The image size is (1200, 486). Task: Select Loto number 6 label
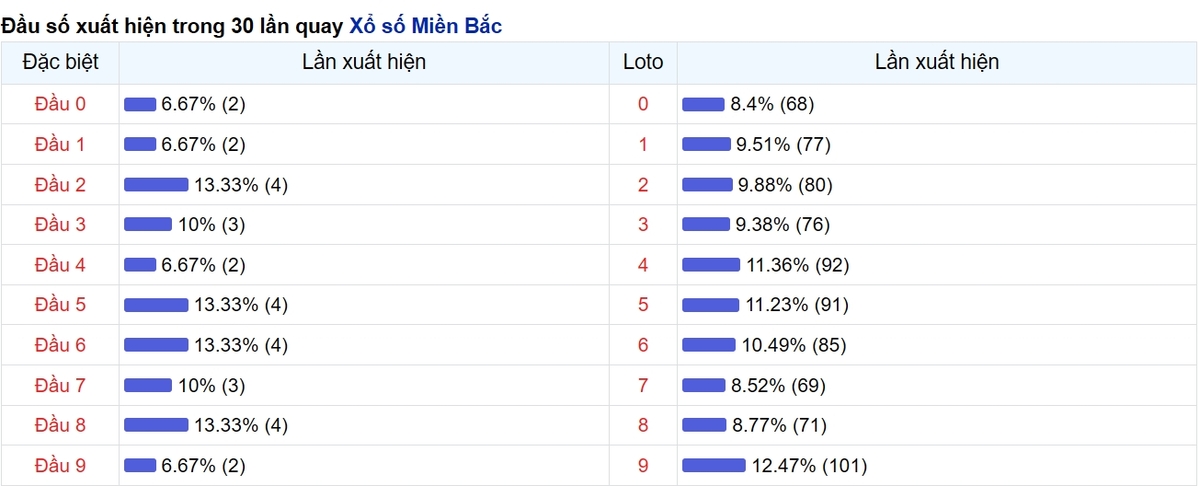(643, 345)
